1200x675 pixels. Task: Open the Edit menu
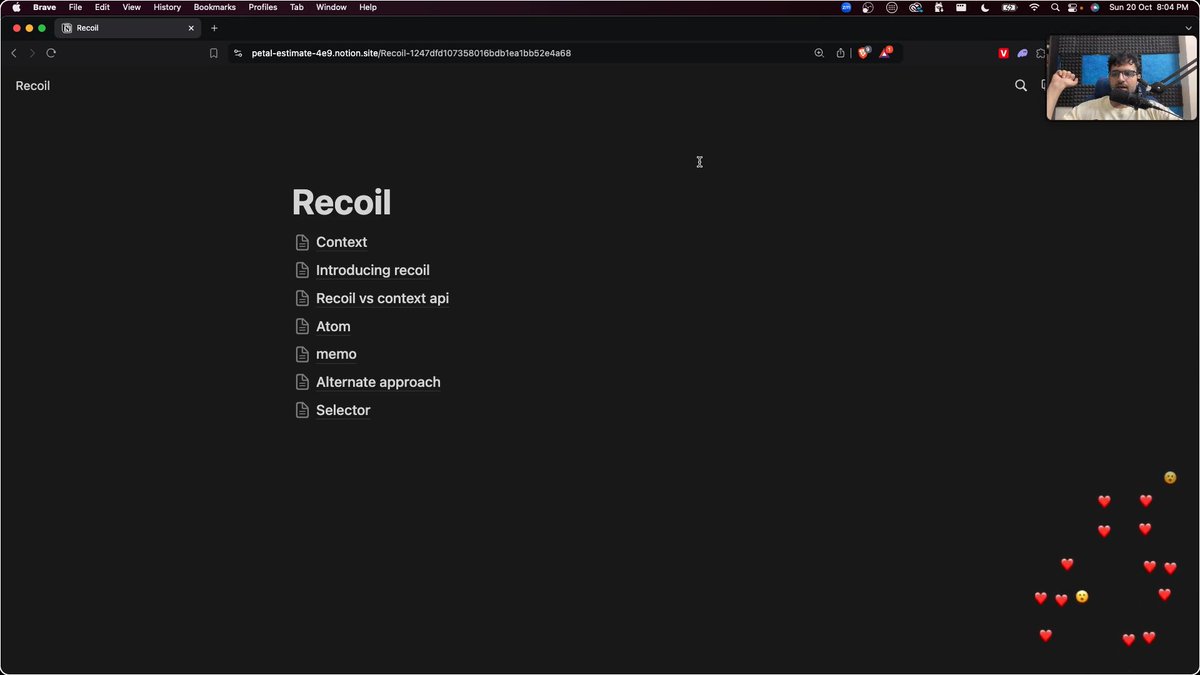[102, 7]
